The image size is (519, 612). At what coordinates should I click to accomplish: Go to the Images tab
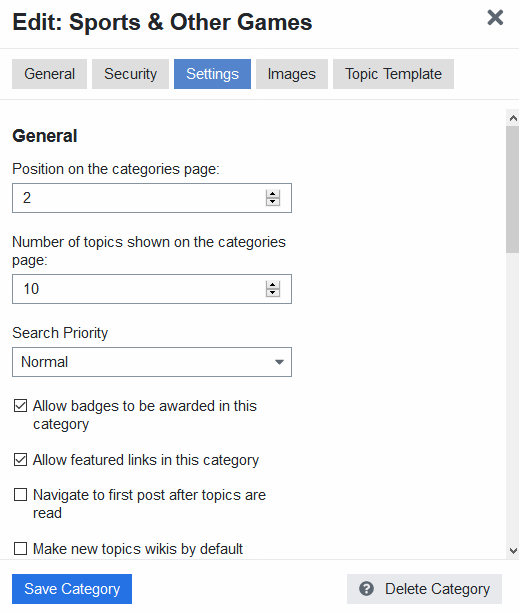(x=291, y=74)
